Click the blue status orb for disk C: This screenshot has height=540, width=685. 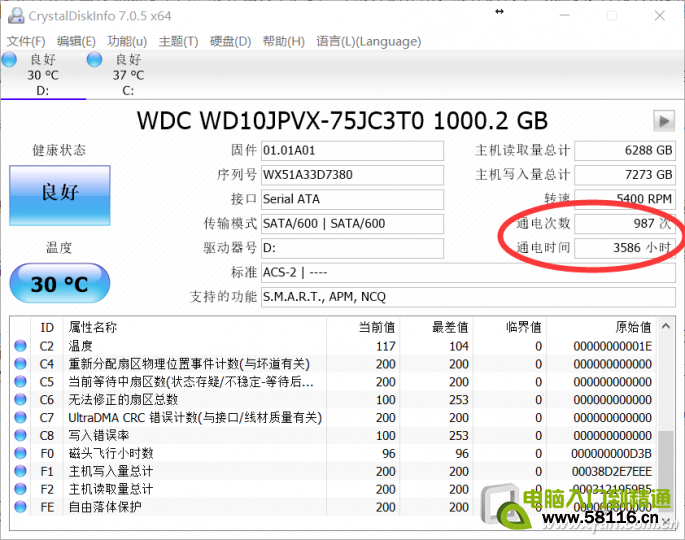(94, 59)
